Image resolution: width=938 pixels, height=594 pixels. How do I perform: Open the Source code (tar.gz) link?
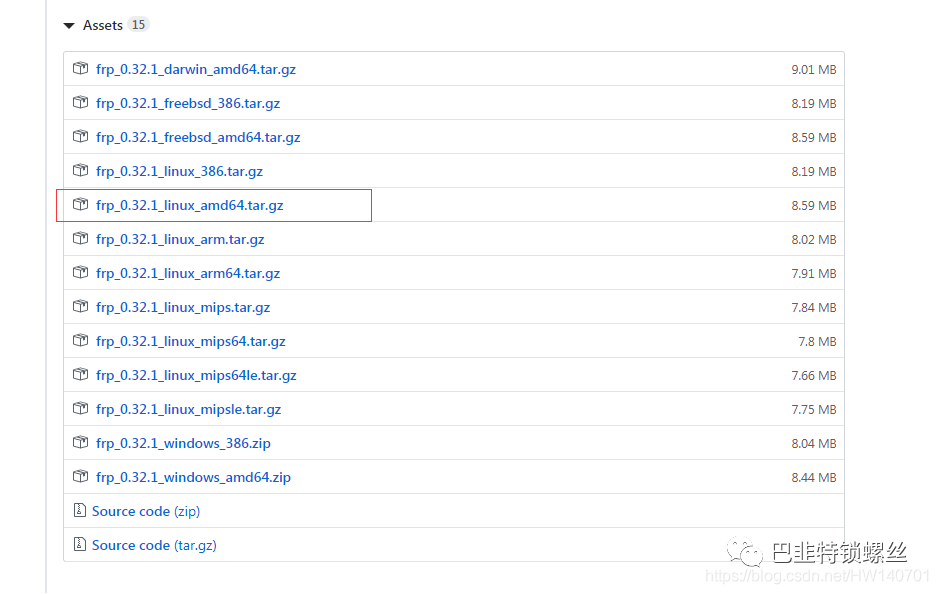(x=154, y=546)
